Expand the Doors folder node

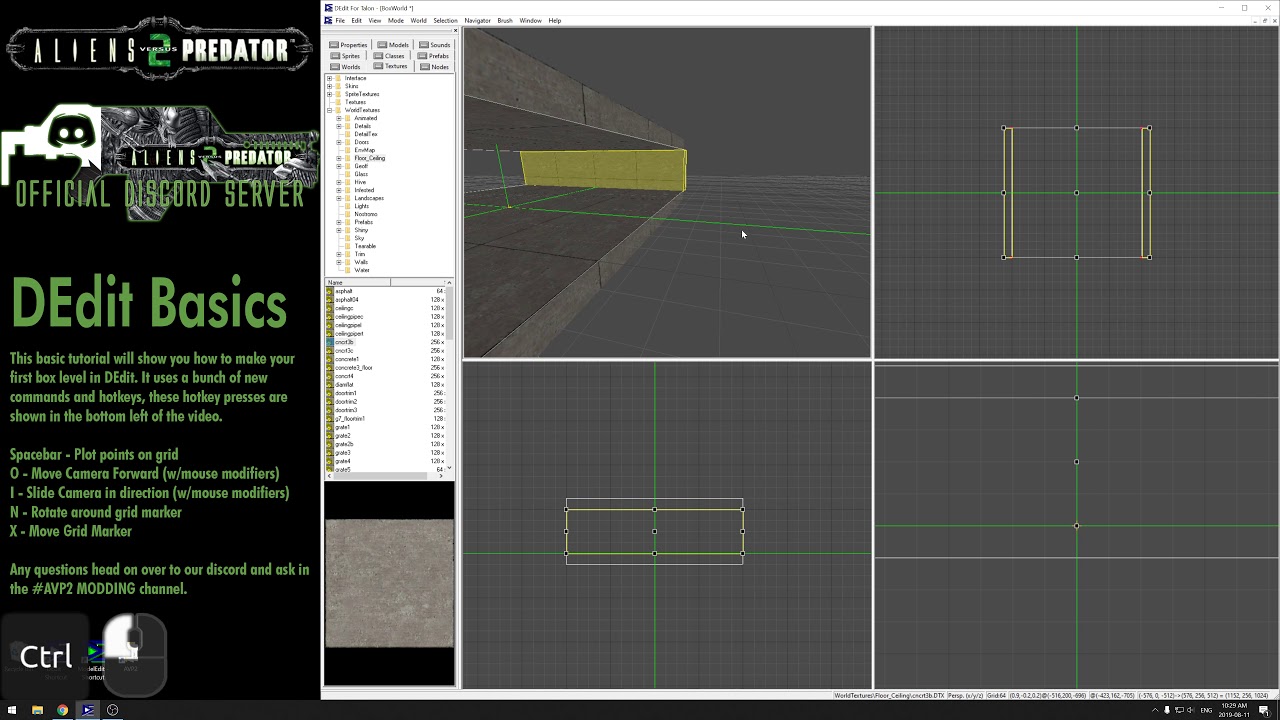click(x=338, y=142)
